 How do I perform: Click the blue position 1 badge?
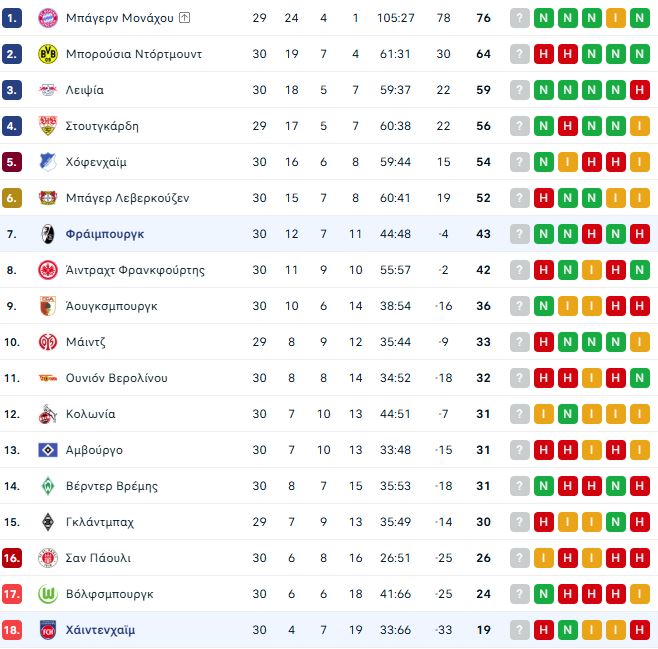(12, 18)
